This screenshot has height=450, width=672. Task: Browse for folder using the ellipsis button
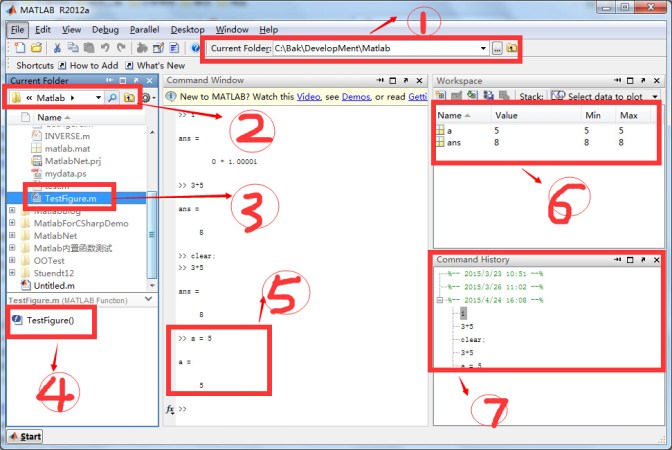497,48
